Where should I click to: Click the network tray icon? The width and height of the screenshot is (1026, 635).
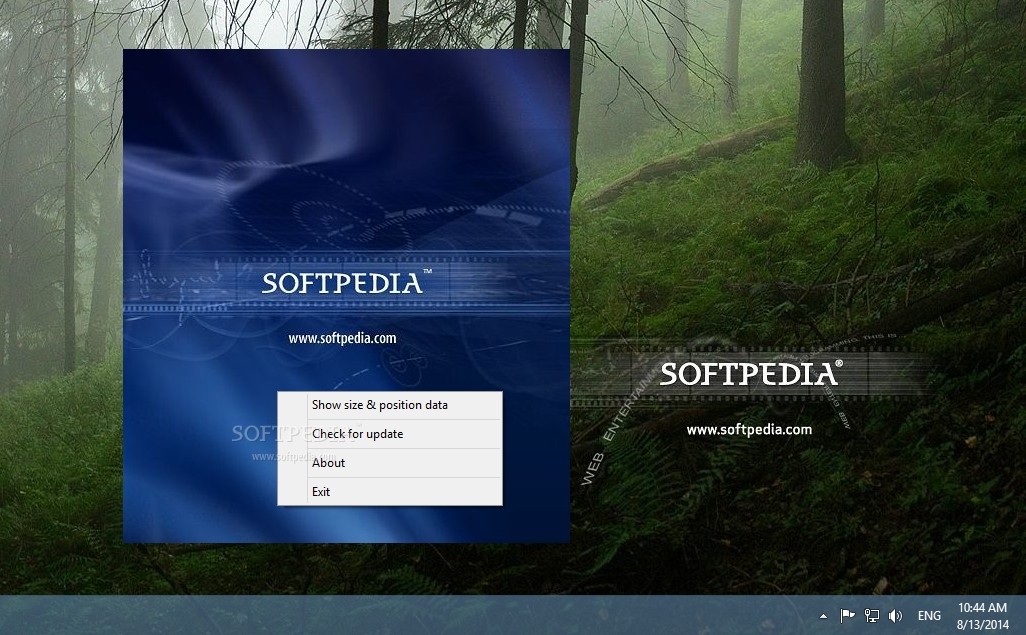click(872, 615)
